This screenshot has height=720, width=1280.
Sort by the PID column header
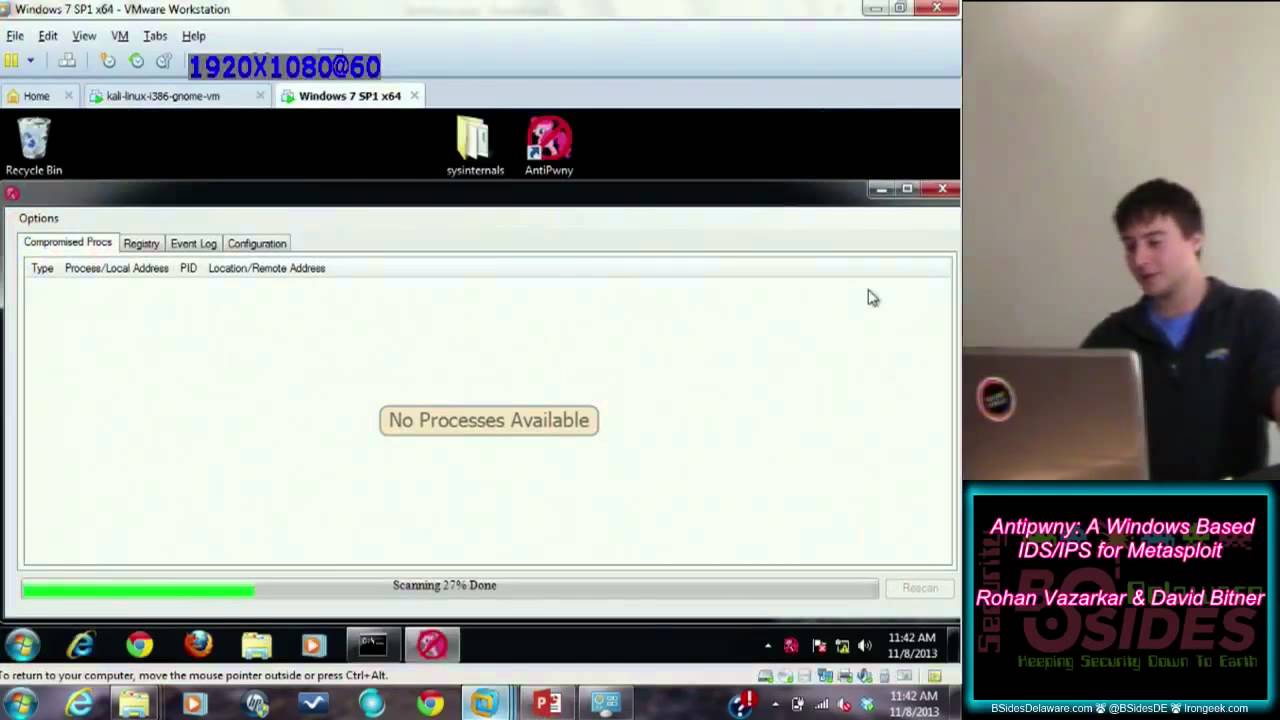[x=188, y=268]
